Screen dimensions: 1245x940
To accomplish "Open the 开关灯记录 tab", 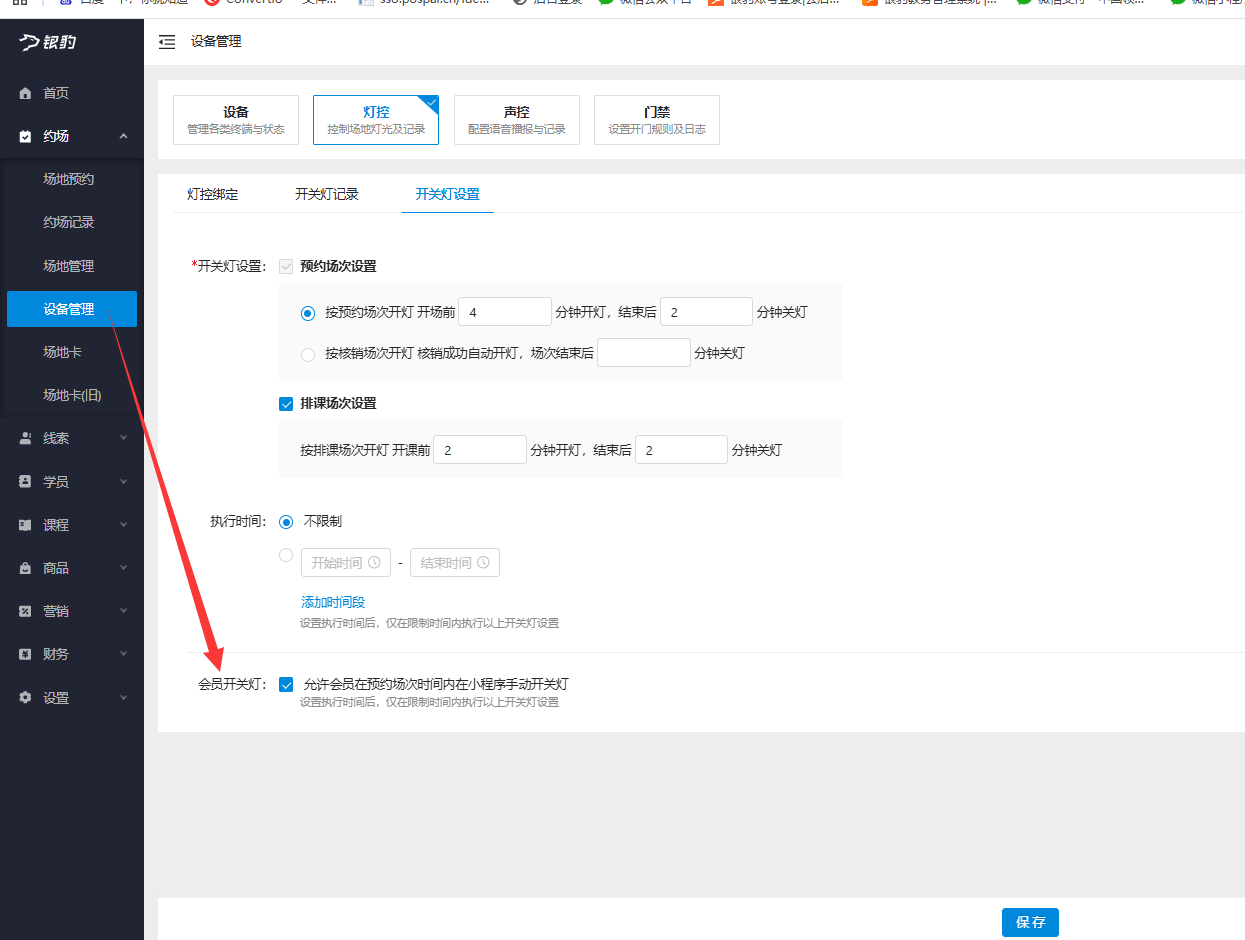I will pyautogui.click(x=327, y=194).
